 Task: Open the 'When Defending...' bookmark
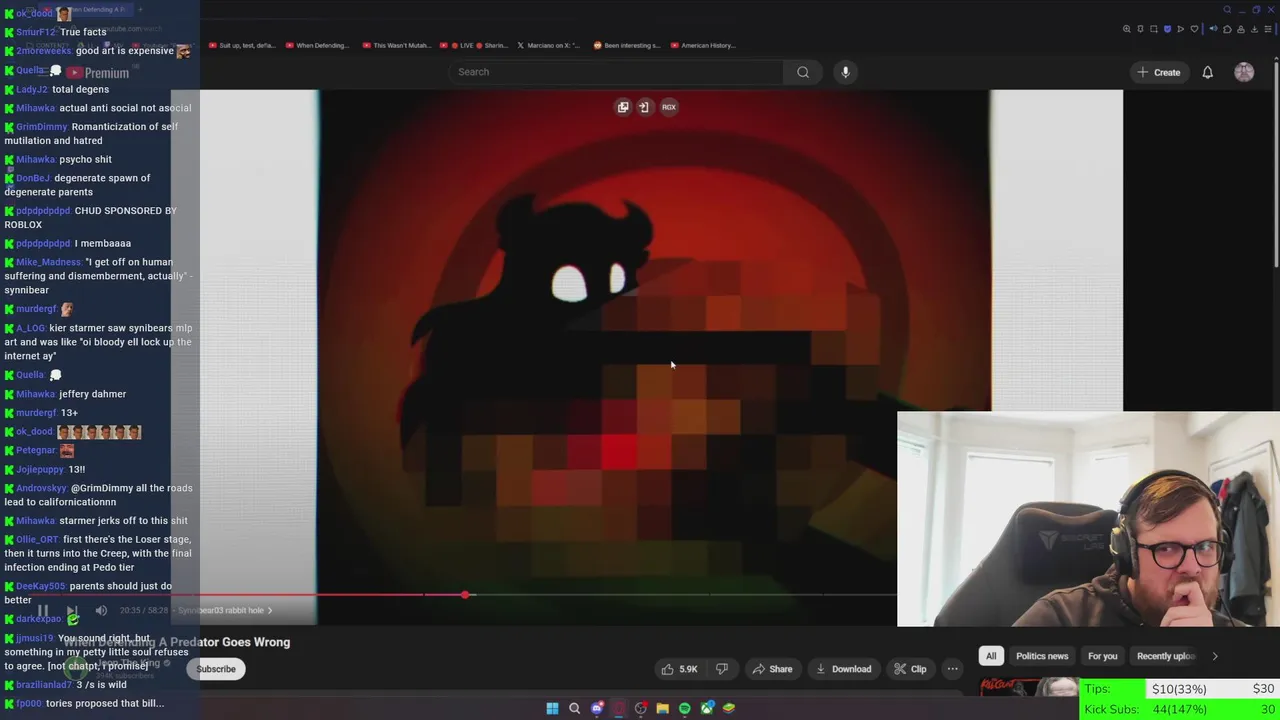click(x=318, y=45)
